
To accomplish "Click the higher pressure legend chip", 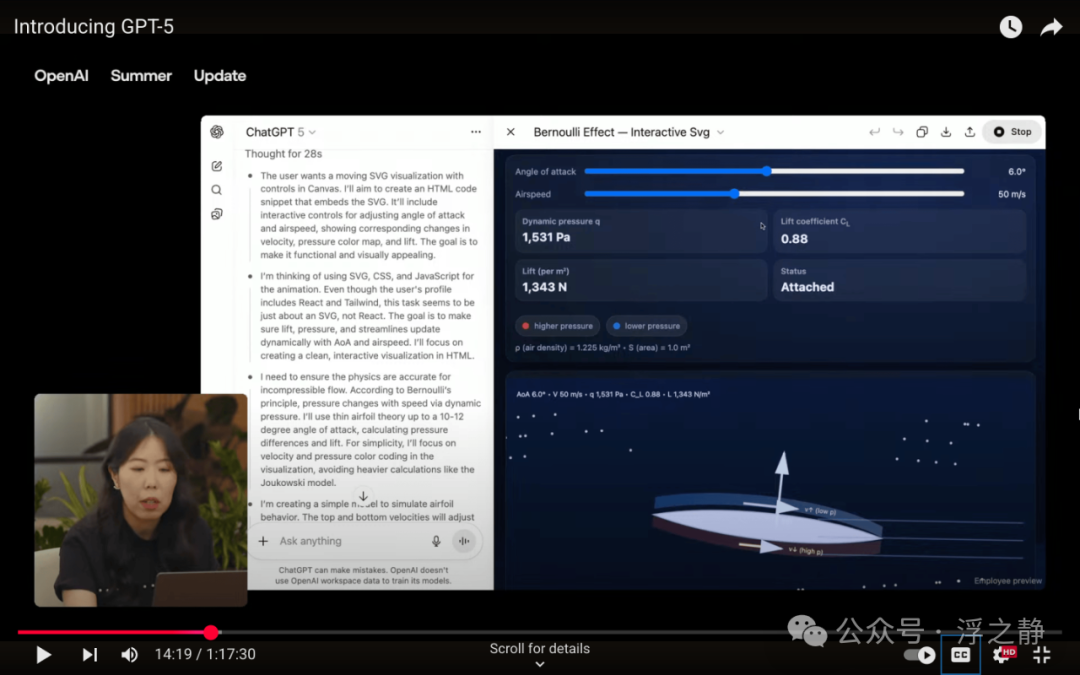I will click(x=557, y=326).
